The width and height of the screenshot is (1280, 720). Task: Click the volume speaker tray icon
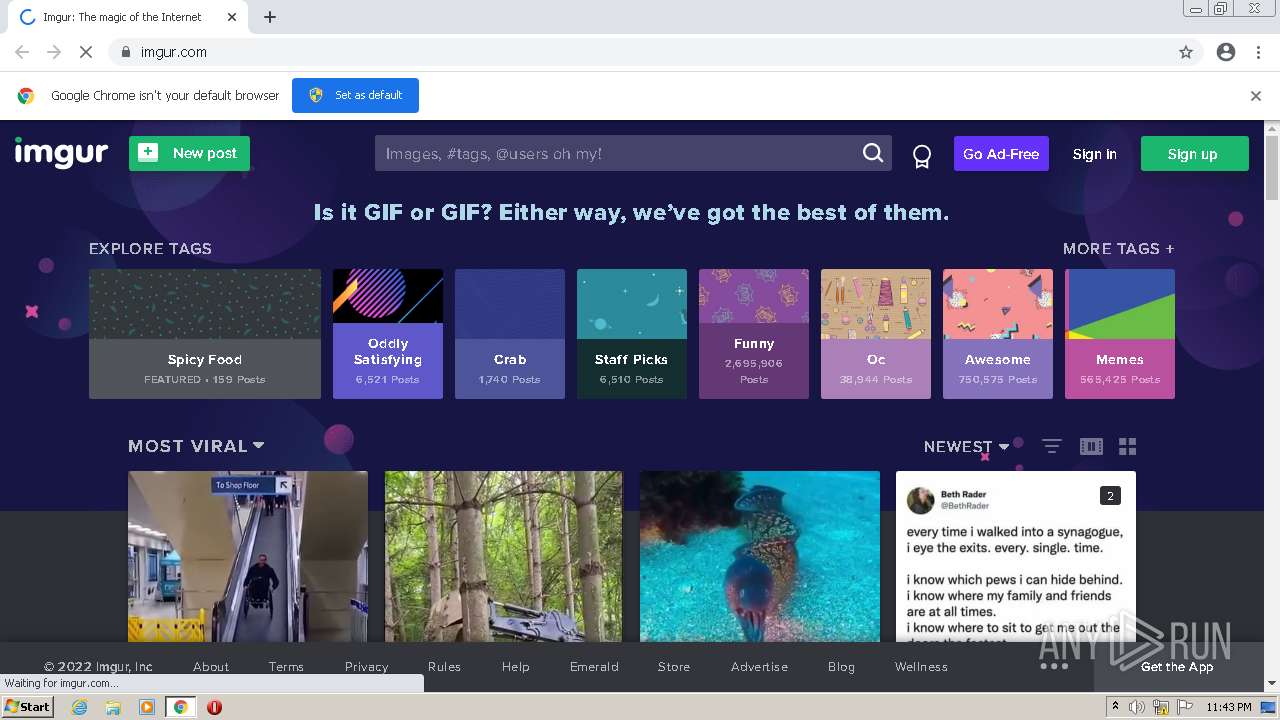point(1137,707)
